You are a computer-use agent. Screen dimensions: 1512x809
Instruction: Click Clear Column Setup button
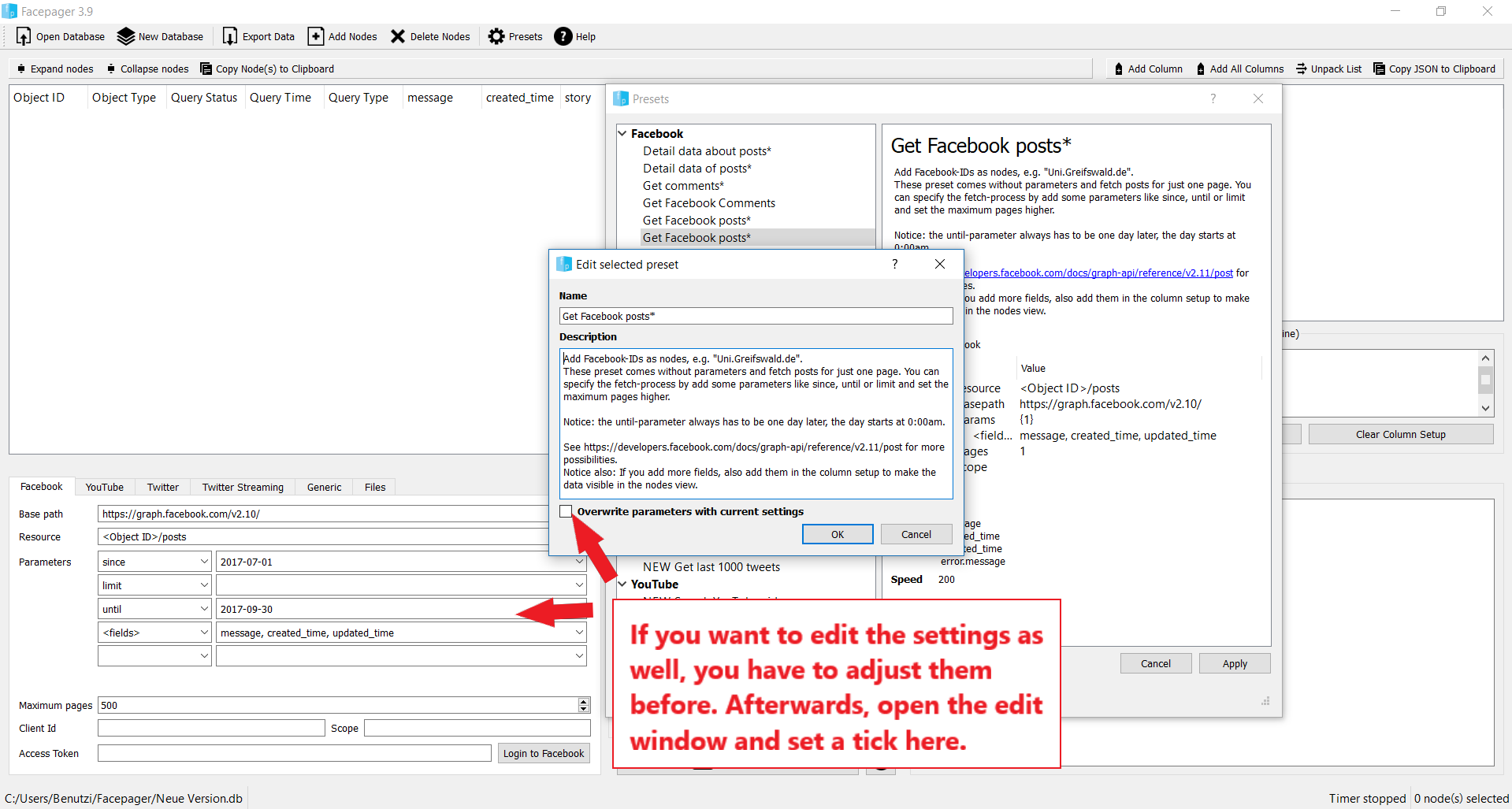tap(1401, 434)
